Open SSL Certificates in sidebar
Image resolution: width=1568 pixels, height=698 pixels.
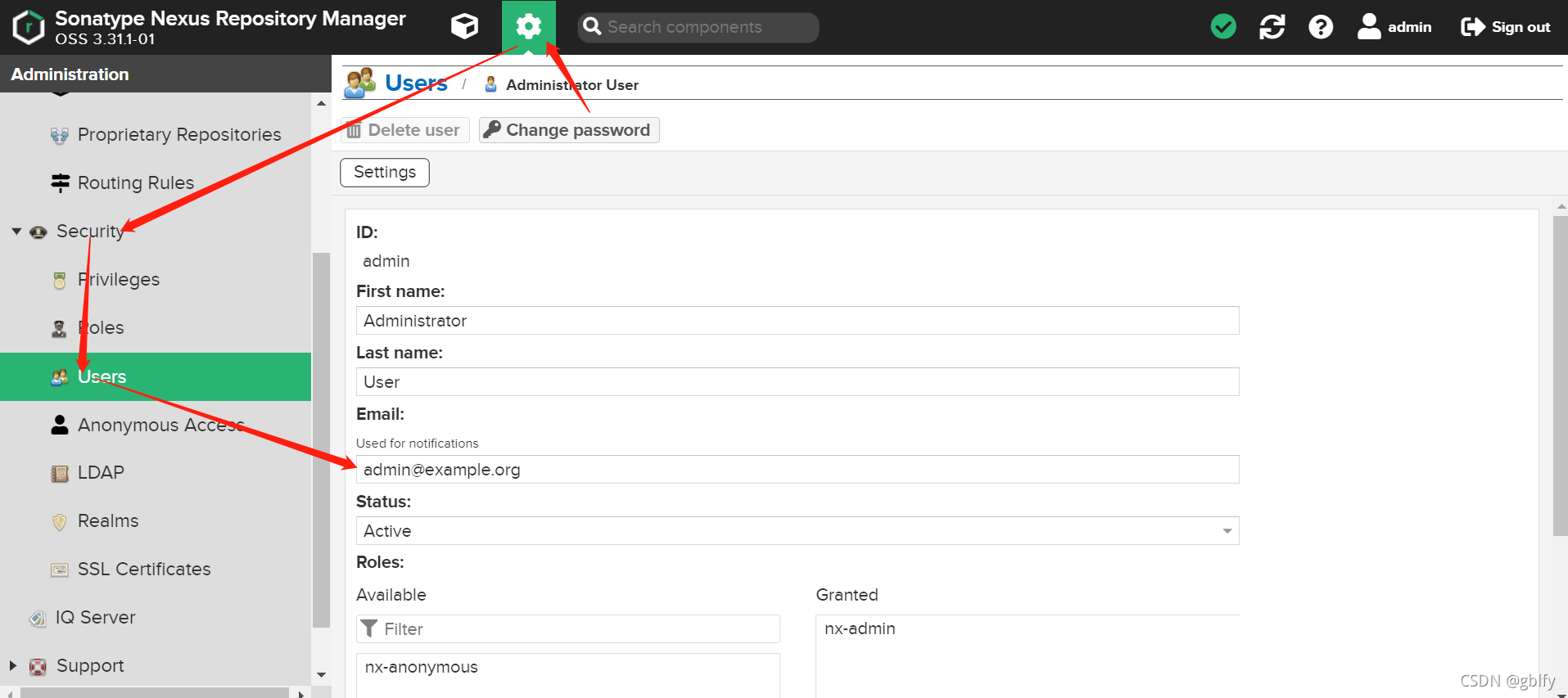pos(144,569)
